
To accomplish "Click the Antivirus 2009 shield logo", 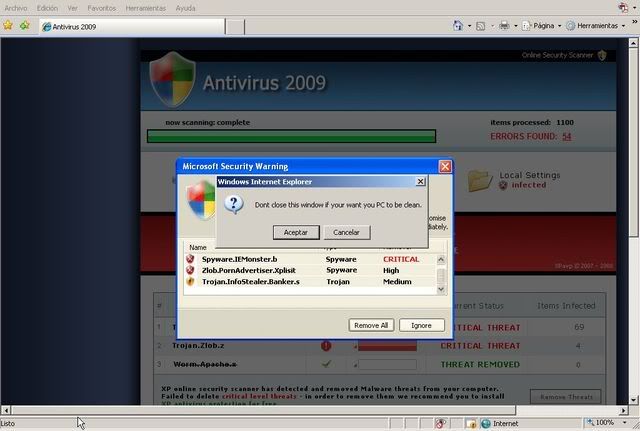I will click(x=172, y=79).
